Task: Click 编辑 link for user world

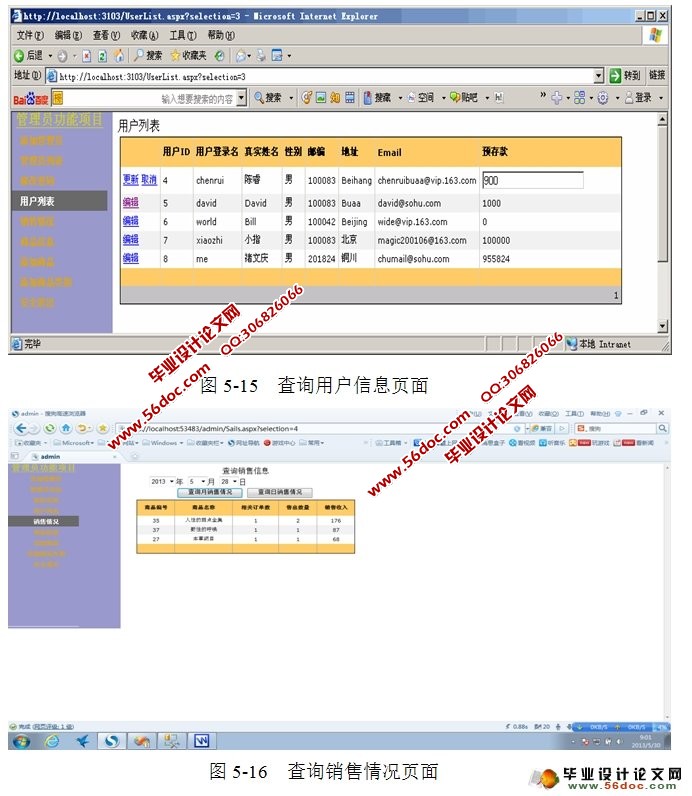Action: click(130, 221)
